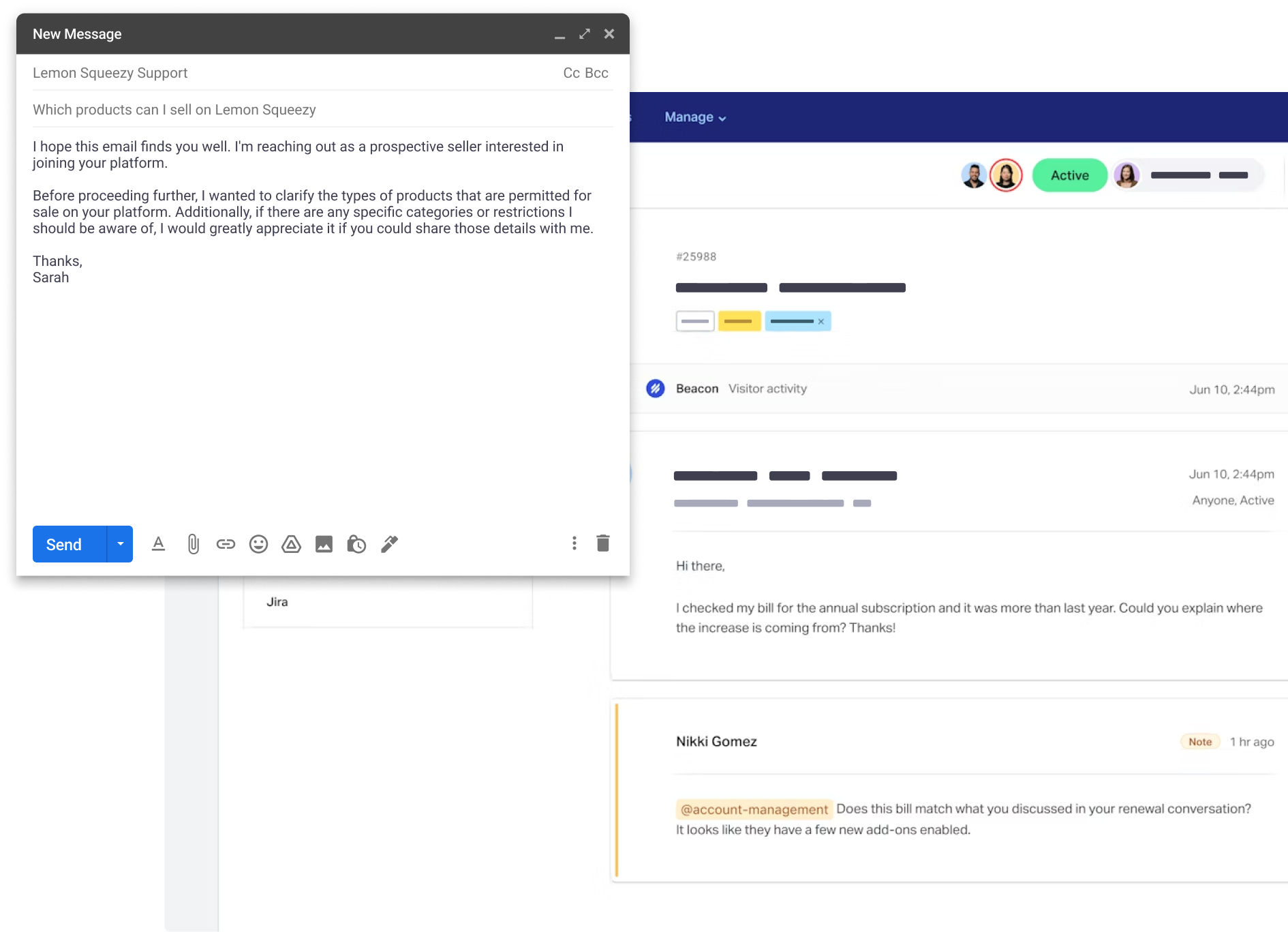The image size is (1288, 932).
Task: Click the Jira item
Action: pyautogui.click(x=277, y=602)
